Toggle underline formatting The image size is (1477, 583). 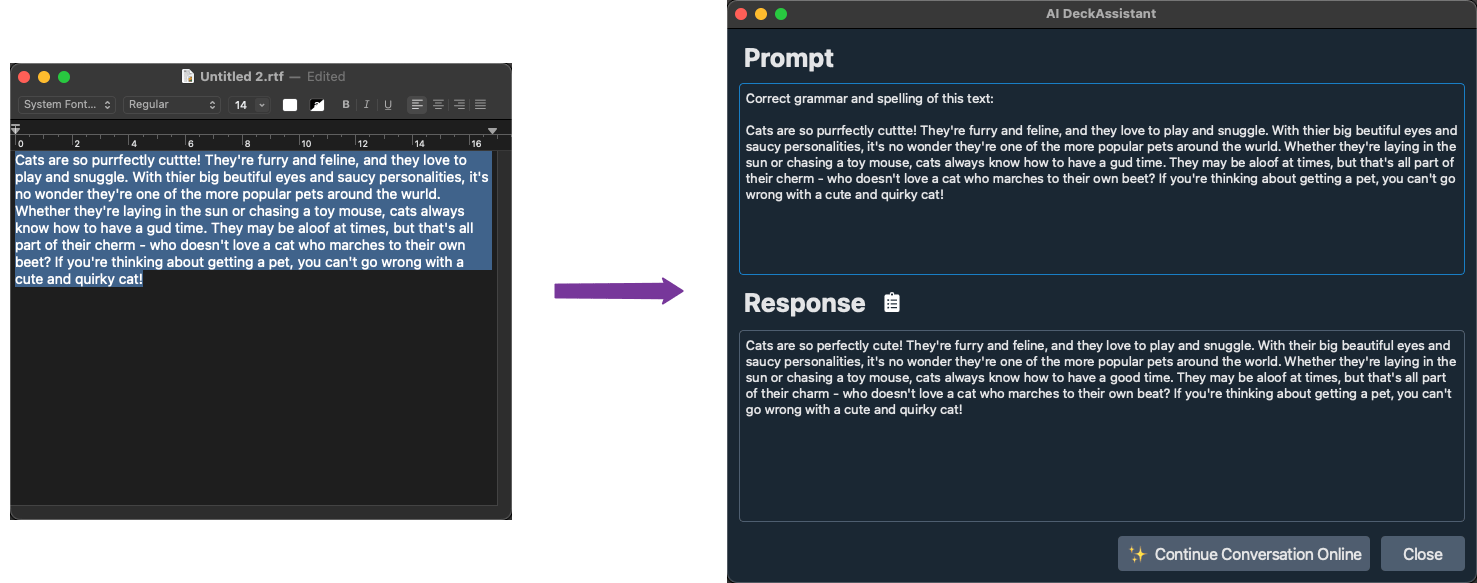[x=388, y=104]
